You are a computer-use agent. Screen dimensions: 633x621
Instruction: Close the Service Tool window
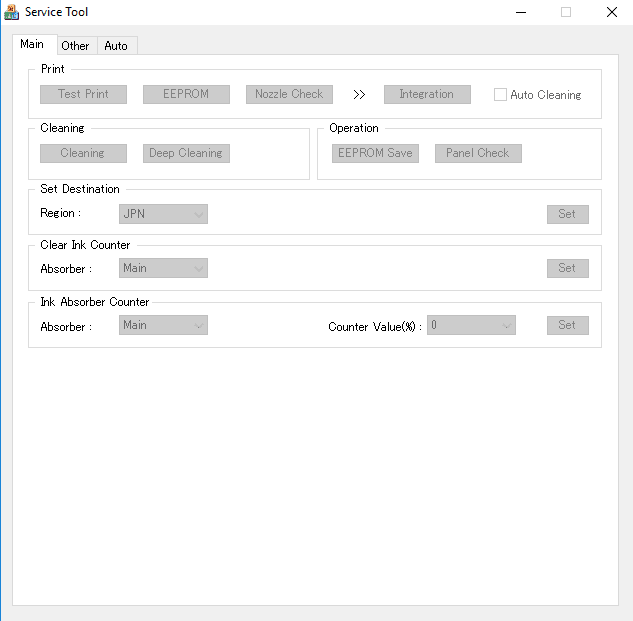click(x=612, y=12)
